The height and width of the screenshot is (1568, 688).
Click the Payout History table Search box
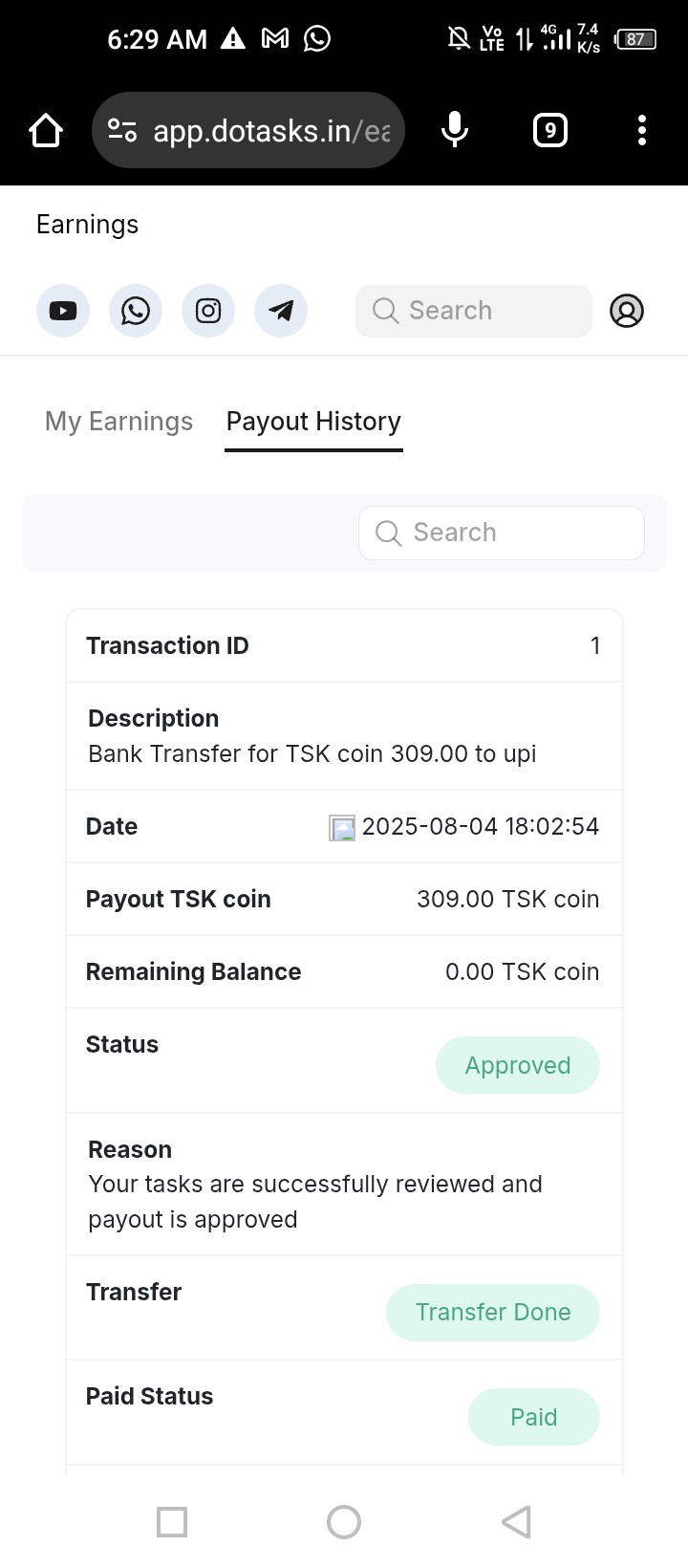(x=502, y=533)
